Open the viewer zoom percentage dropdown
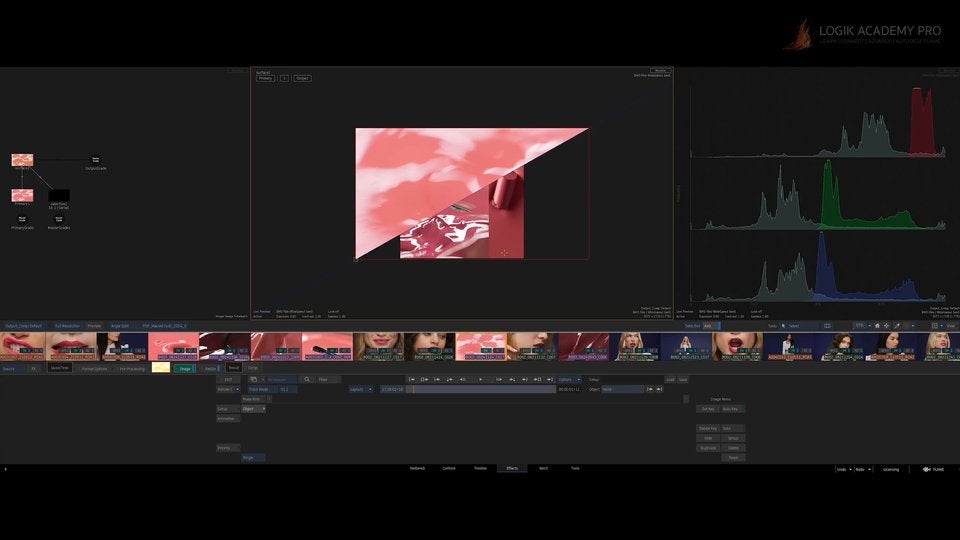The image size is (960, 540). (863, 326)
